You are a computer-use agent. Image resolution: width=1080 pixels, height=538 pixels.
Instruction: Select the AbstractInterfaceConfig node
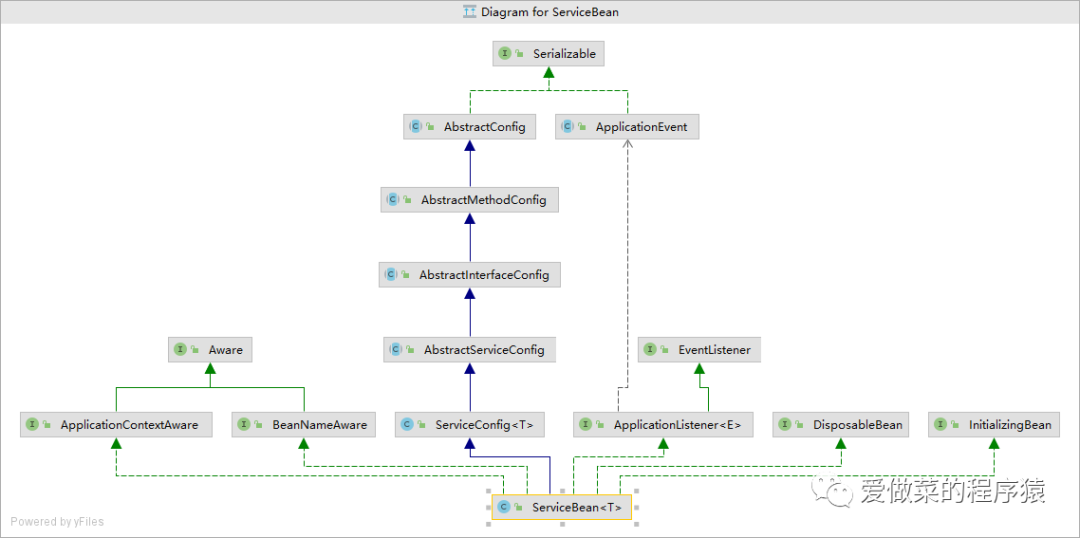470,275
